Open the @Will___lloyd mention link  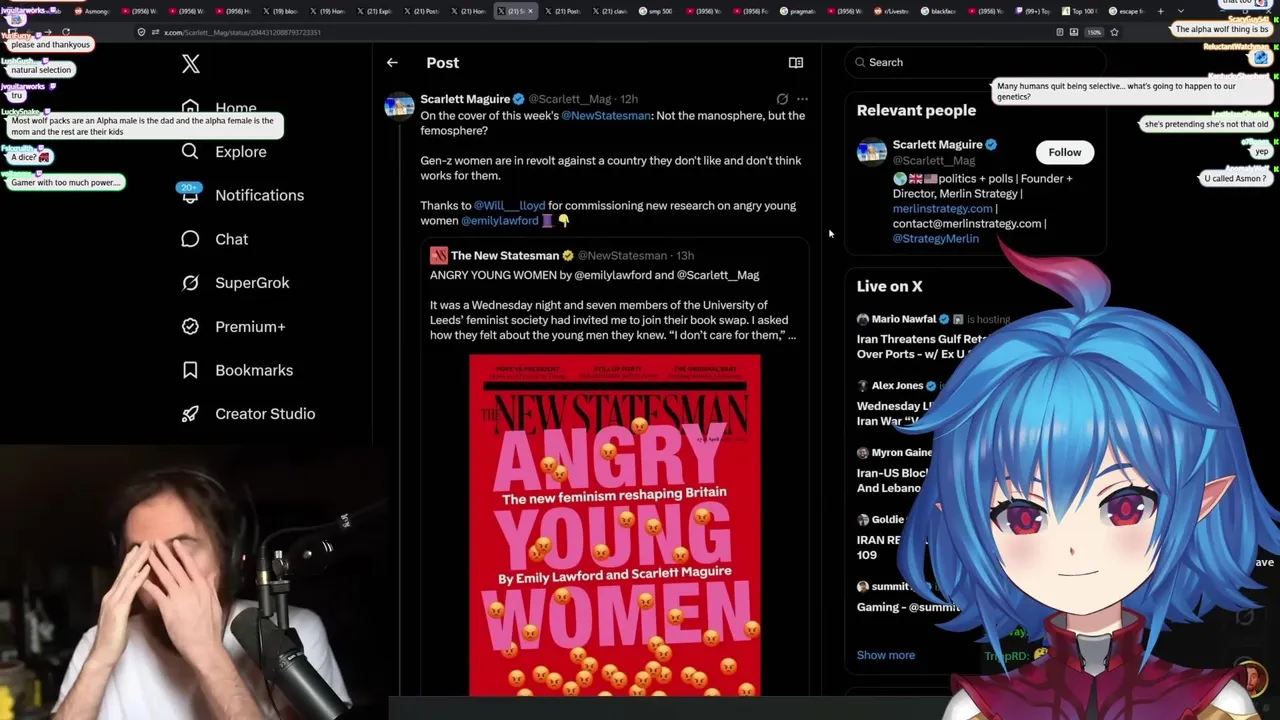coord(509,206)
